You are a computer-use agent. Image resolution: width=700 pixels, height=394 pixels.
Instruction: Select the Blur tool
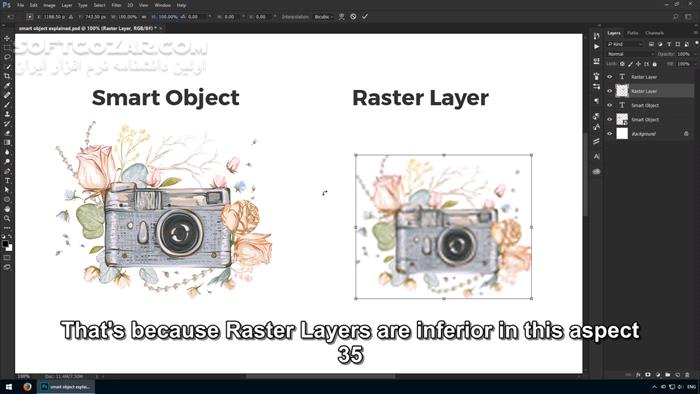tap(7, 152)
